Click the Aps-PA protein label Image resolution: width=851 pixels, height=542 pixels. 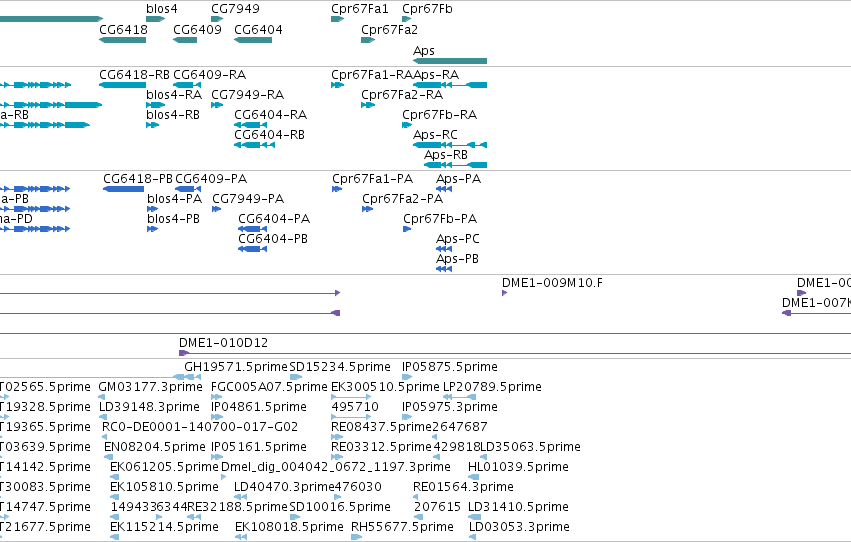point(459,178)
